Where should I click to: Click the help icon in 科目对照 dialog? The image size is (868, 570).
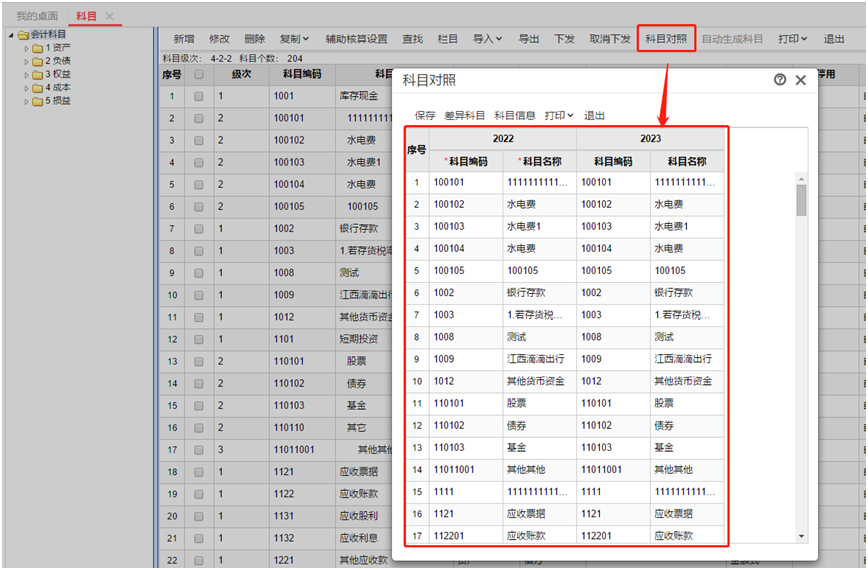tap(780, 80)
